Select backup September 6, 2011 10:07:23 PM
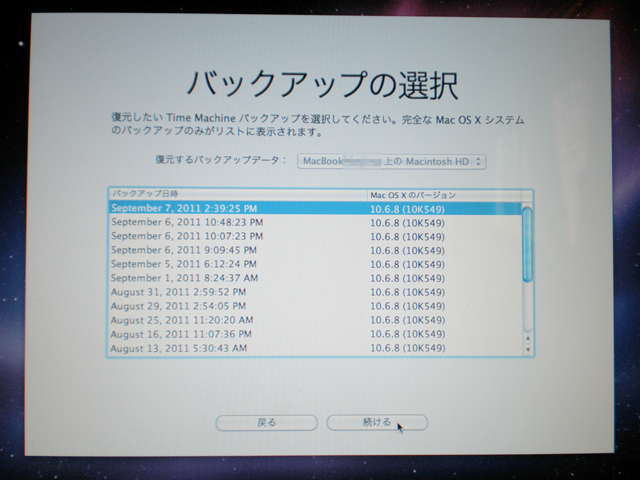640x480 pixels. tap(315, 236)
